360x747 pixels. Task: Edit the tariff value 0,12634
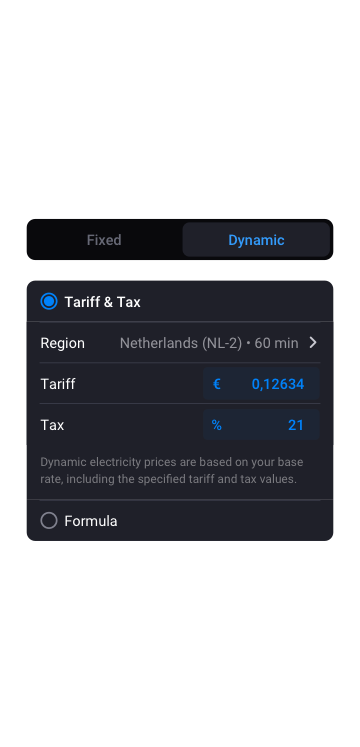click(278, 384)
